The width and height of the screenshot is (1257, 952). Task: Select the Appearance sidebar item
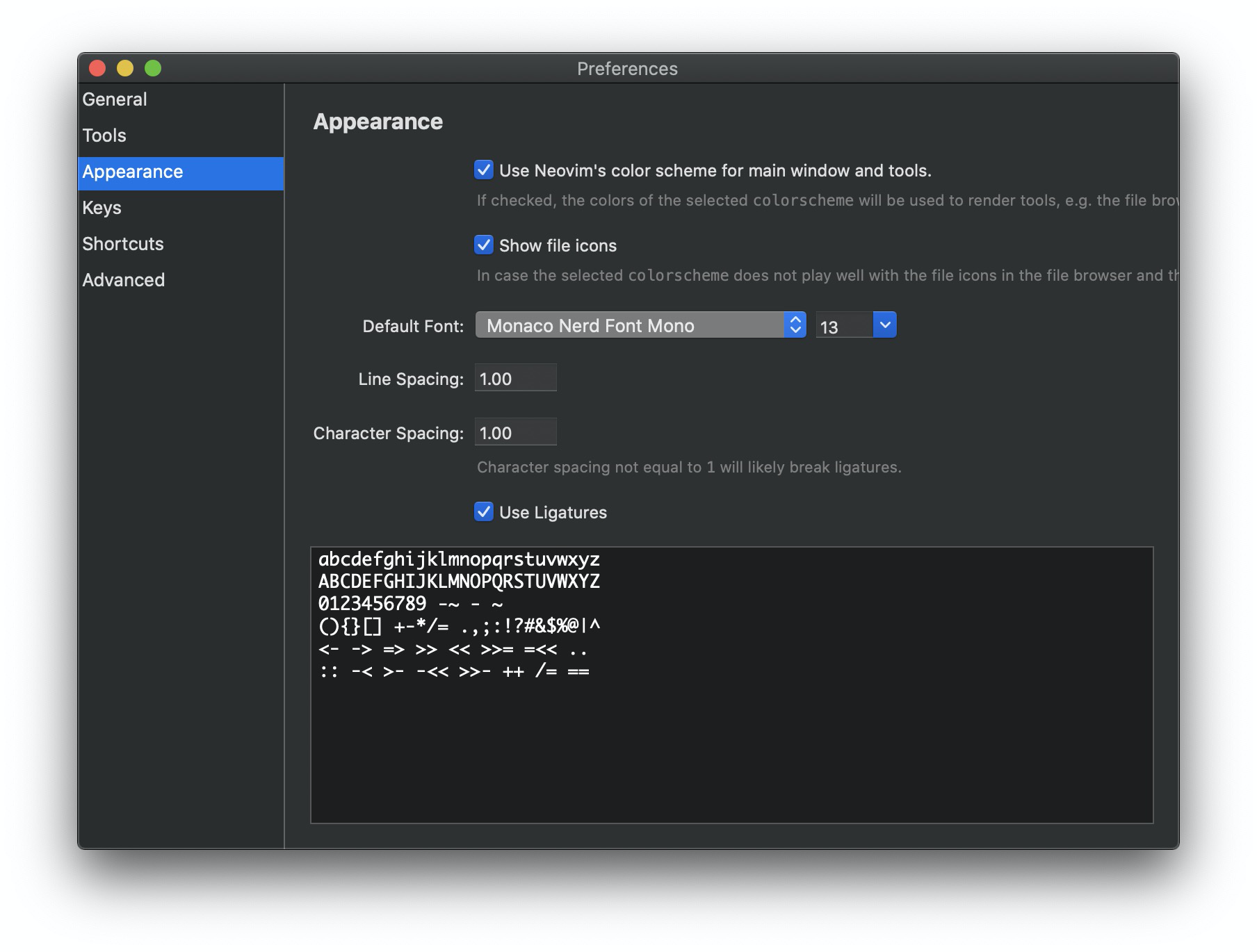tap(181, 172)
